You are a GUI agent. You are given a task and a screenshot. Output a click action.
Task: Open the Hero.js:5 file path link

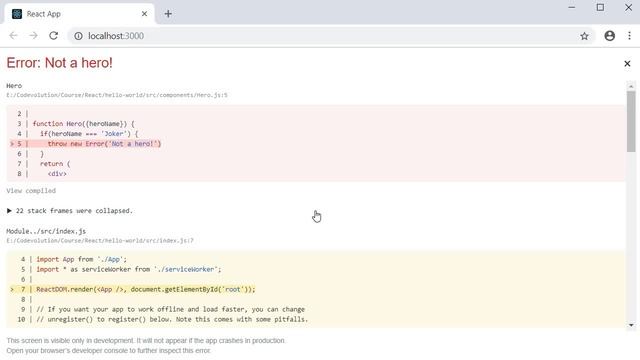(x=117, y=95)
